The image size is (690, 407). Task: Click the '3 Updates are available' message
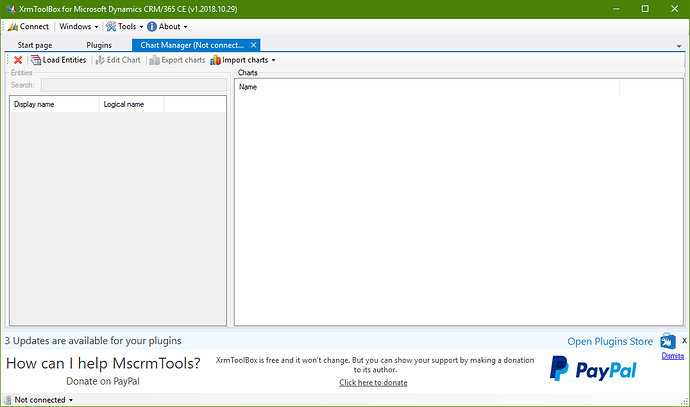coord(93,341)
